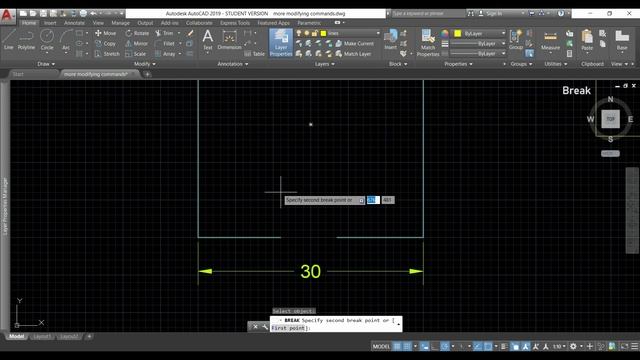Viewport: 640px width, 360px height.
Task: Expand the Modify panel
Action: coord(144,64)
